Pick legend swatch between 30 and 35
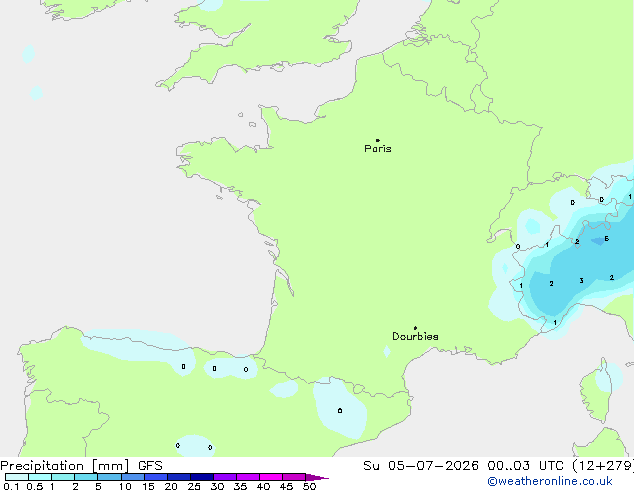Viewport: 634px width, 490px height. pyautogui.click(x=225, y=477)
